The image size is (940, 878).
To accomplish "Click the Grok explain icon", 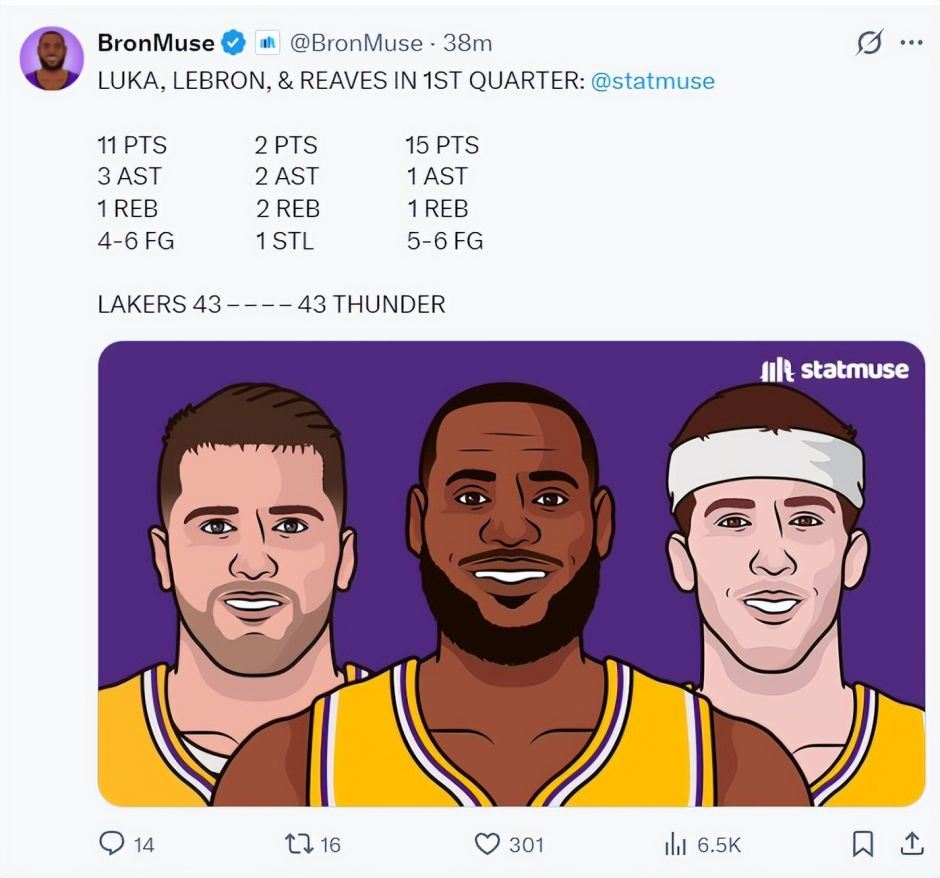I will [x=869, y=43].
